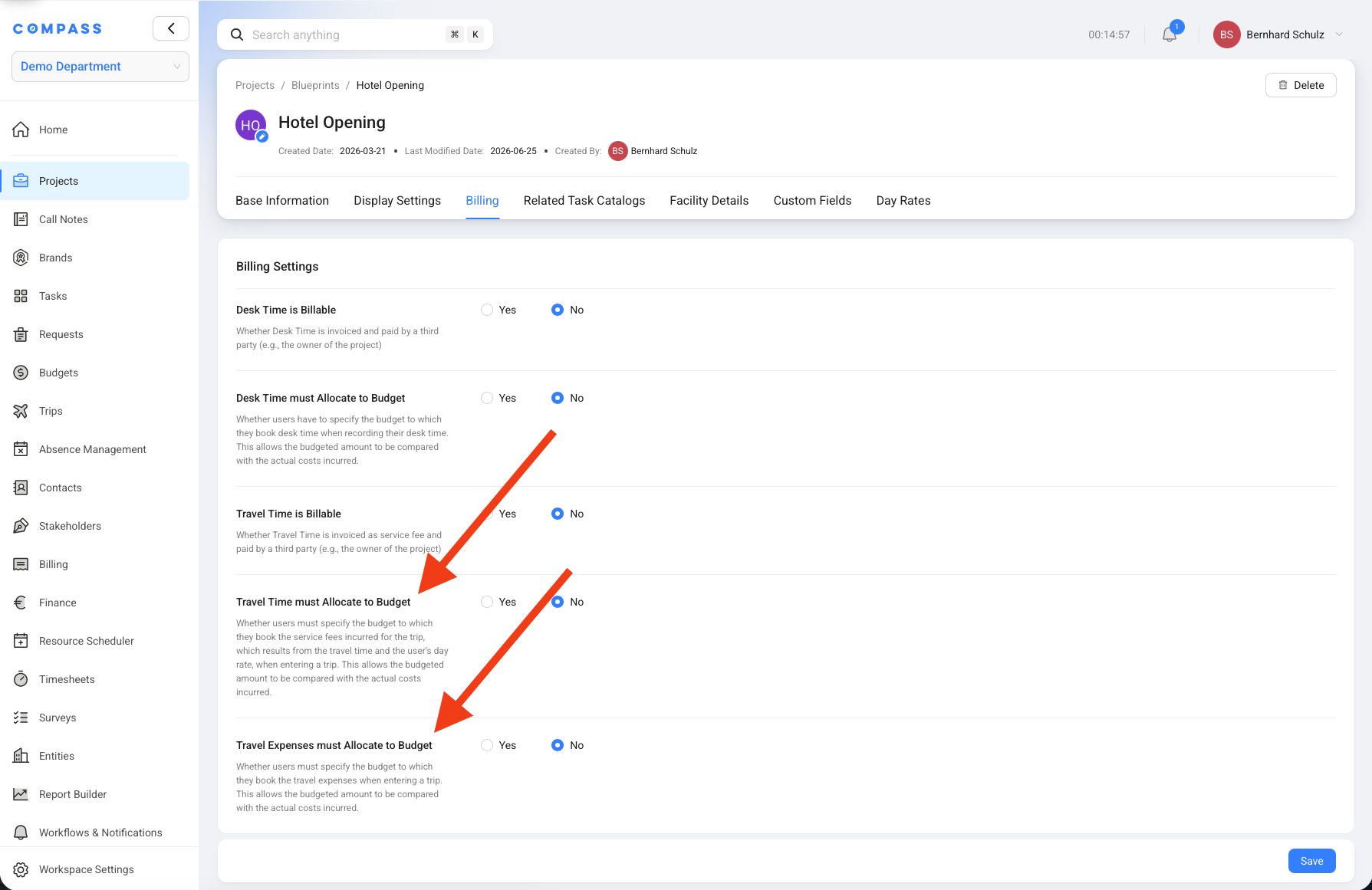Click the Search anything field

pos(355,34)
